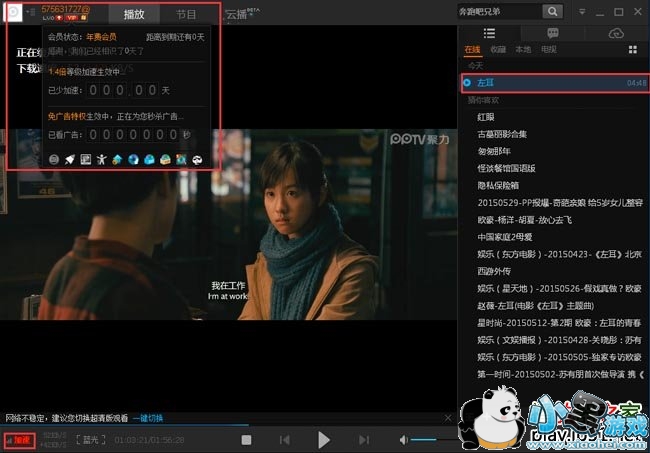Click the picture-frame privilege icon
The height and width of the screenshot is (453, 650).
[86, 160]
